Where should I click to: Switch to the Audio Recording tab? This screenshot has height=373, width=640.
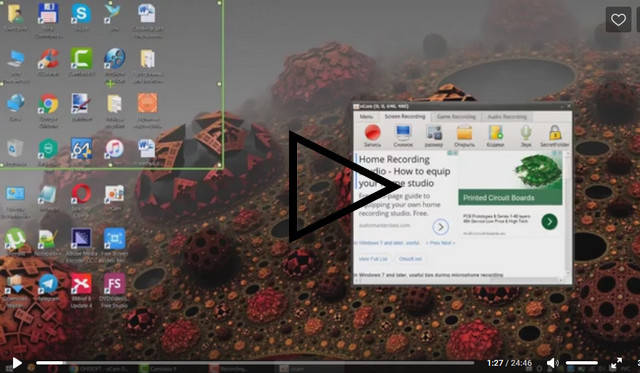[x=507, y=117]
